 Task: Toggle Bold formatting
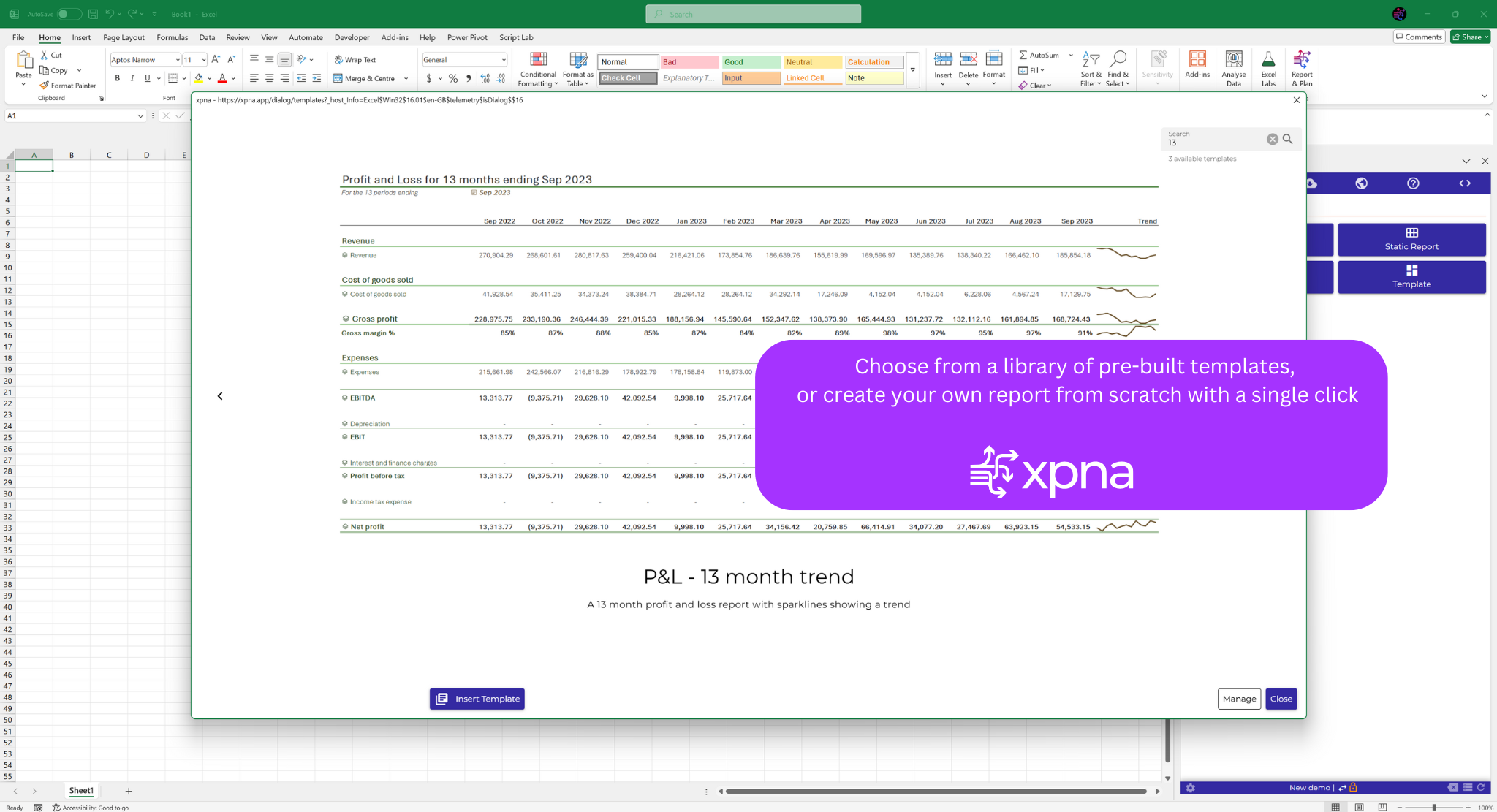point(117,78)
